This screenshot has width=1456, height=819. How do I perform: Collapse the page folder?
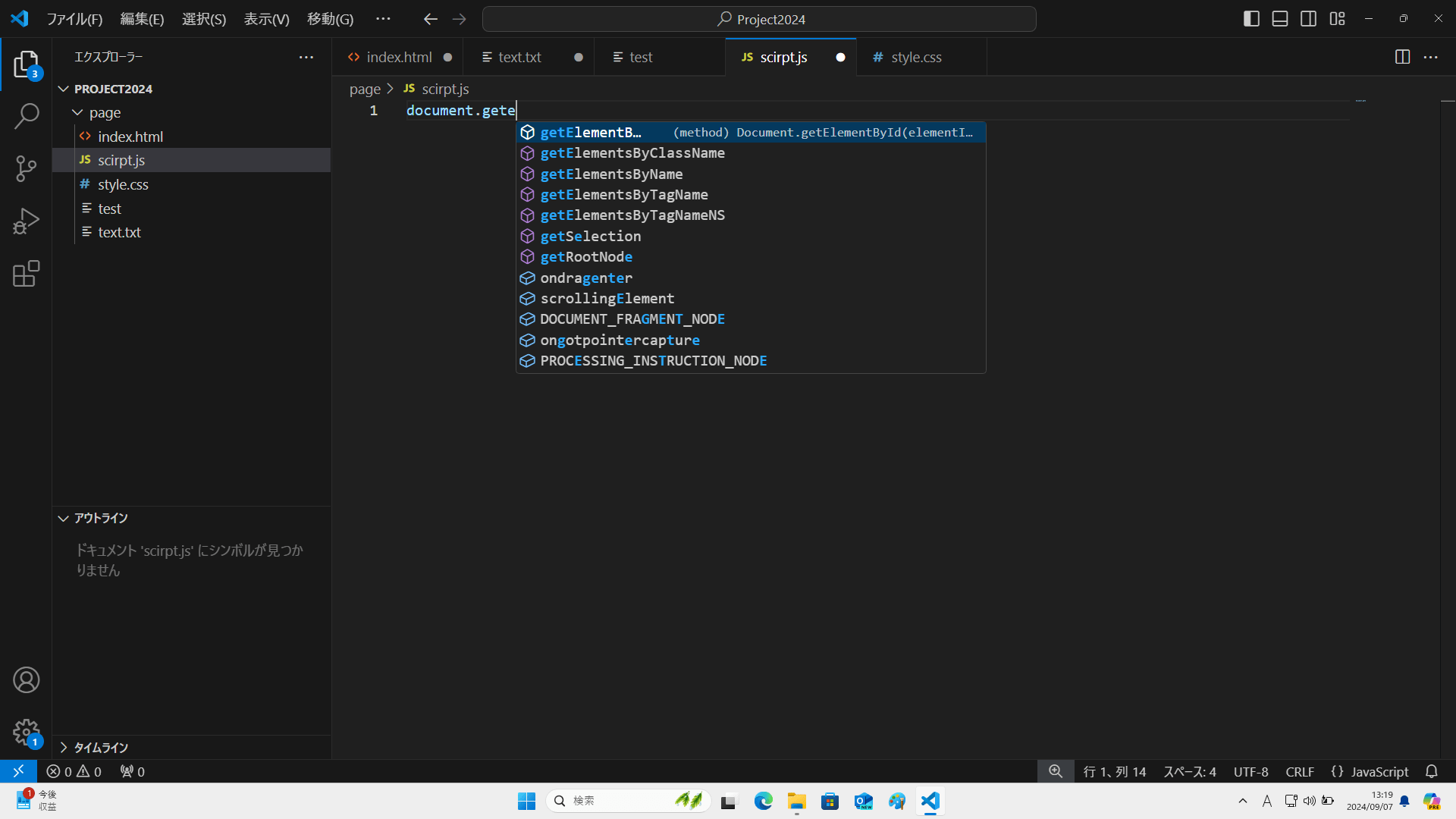coord(77,112)
